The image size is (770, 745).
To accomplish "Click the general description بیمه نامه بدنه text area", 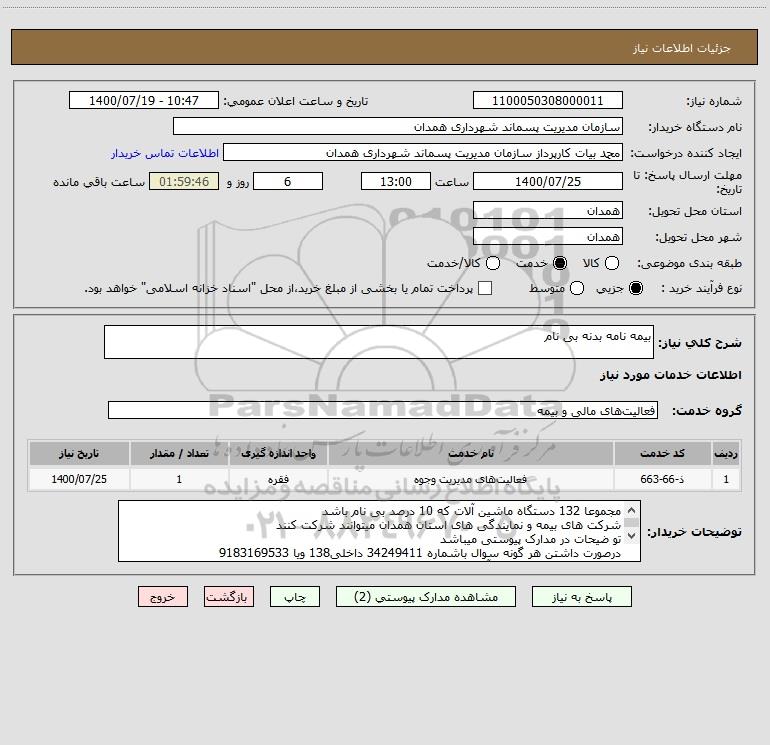I will click(x=379, y=342).
